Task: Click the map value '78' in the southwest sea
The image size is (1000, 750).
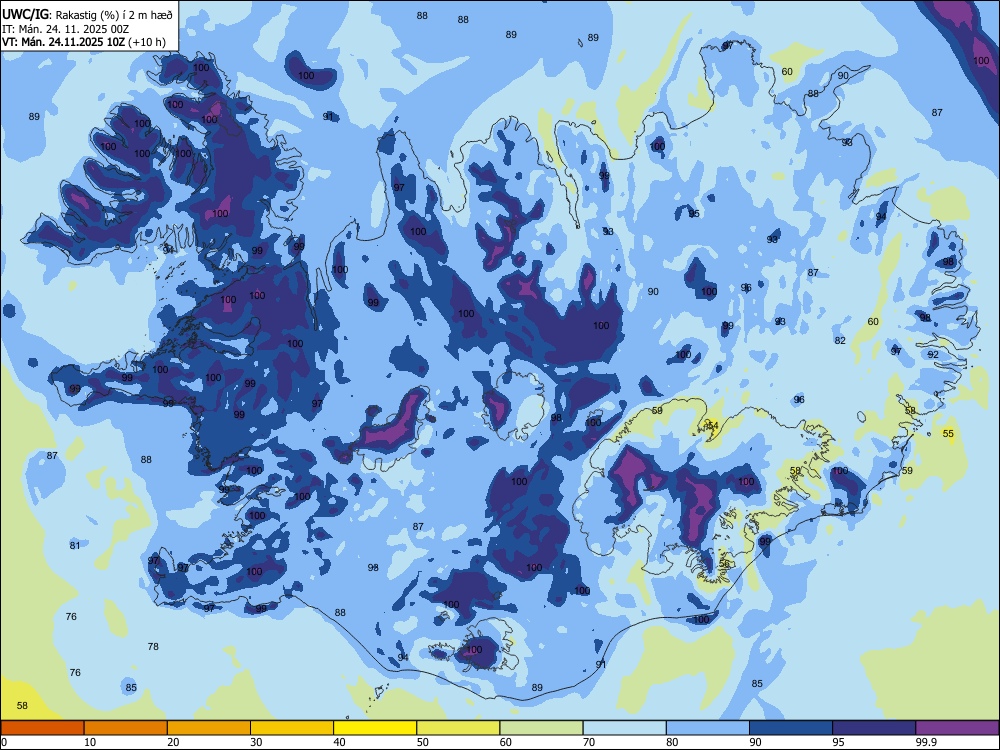Action: pos(153,646)
